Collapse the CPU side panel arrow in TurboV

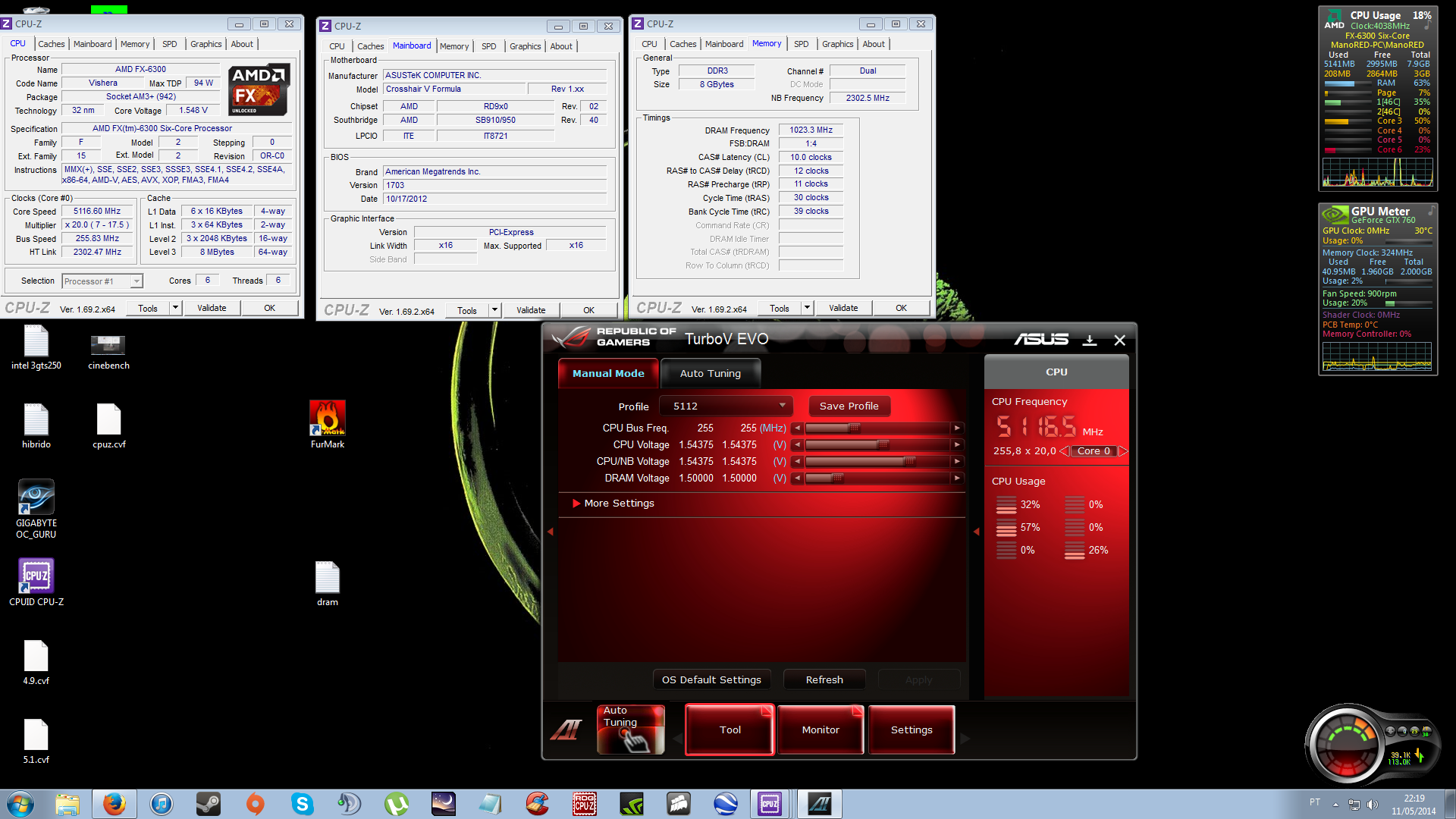(x=977, y=532)
